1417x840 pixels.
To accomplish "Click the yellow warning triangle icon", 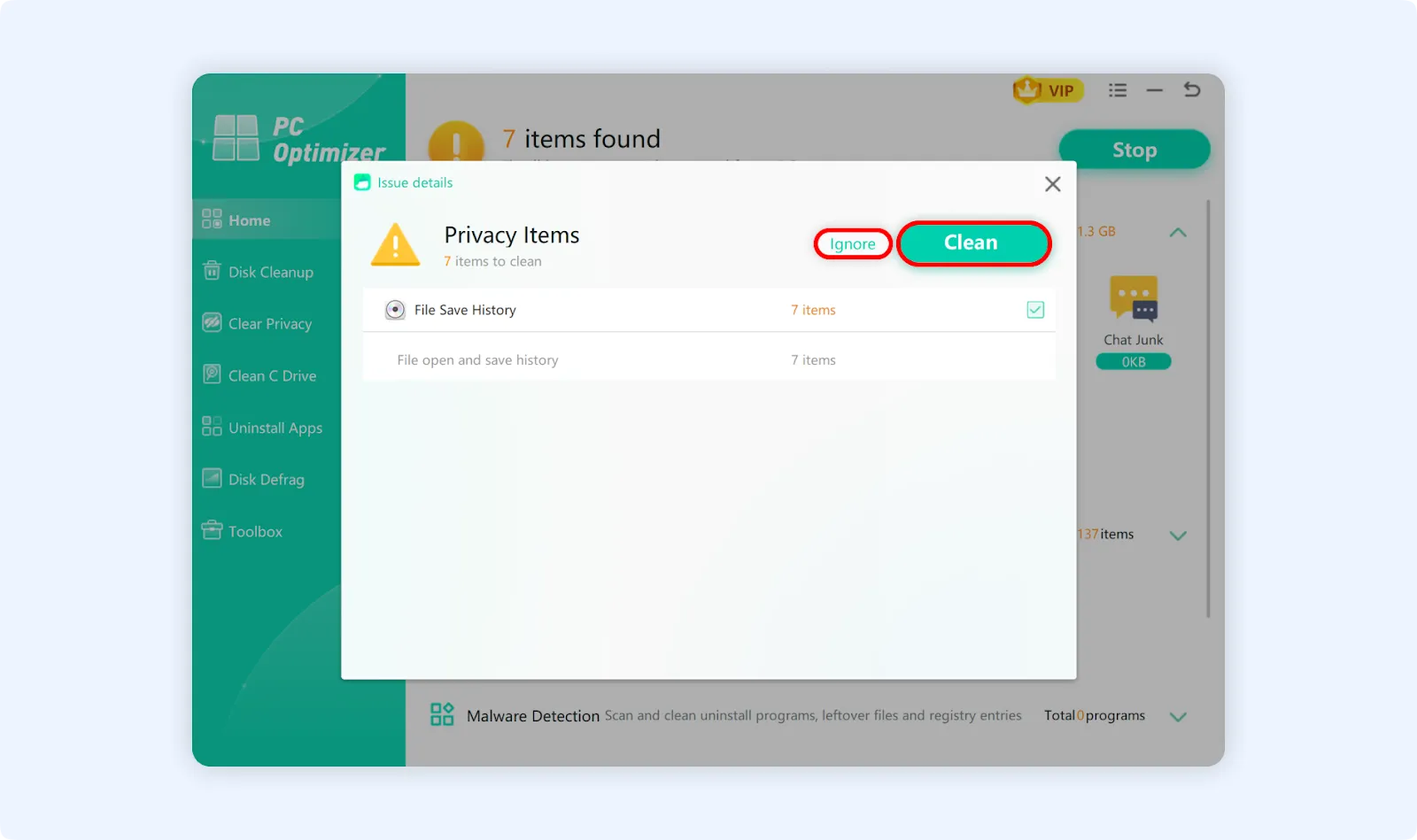I will tap(395, 245).
